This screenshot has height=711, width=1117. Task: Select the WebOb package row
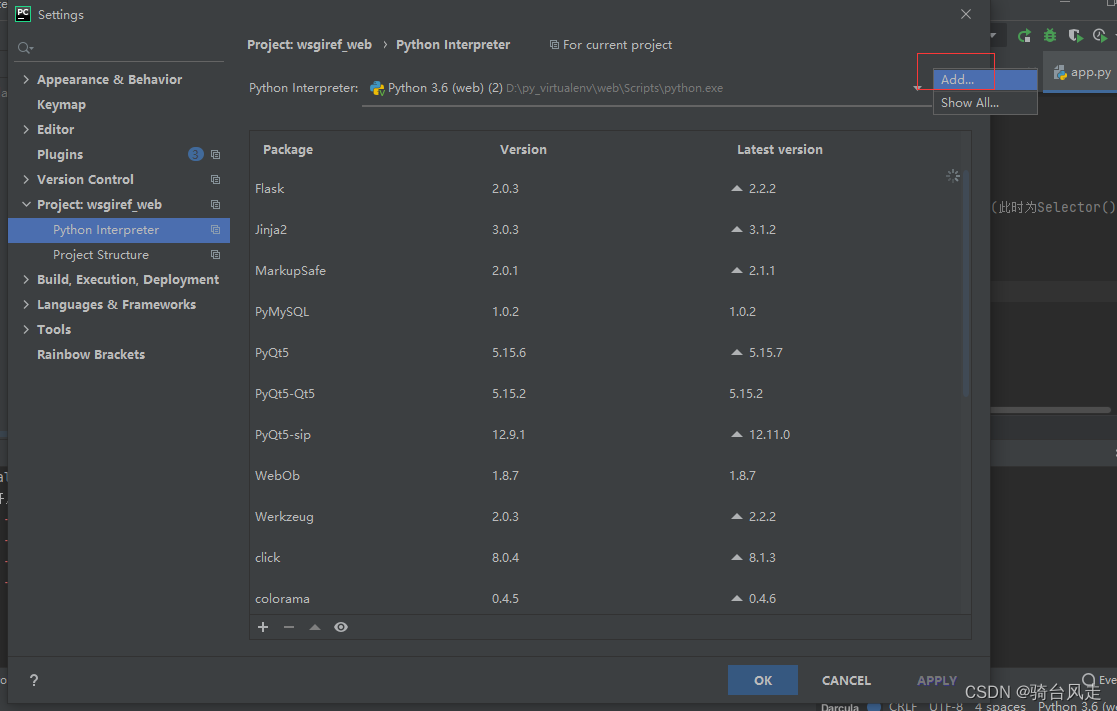coord(606,475)
